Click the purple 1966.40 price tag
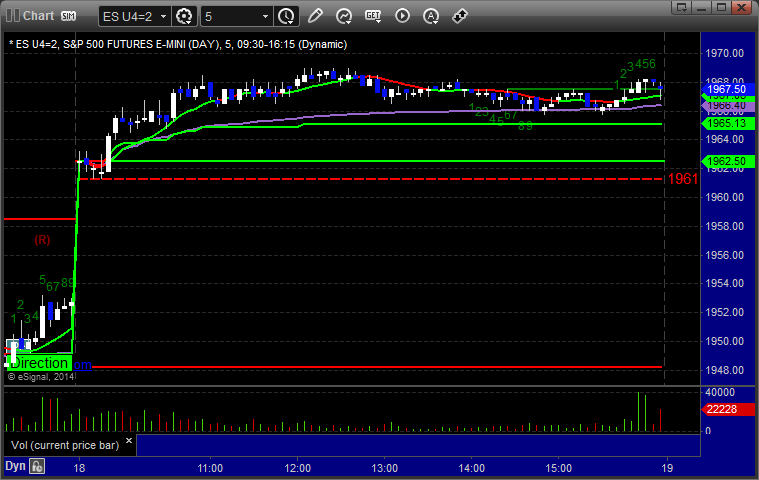Screen dimensions: 759x480 pyautogui.click(x=727, y=106)
